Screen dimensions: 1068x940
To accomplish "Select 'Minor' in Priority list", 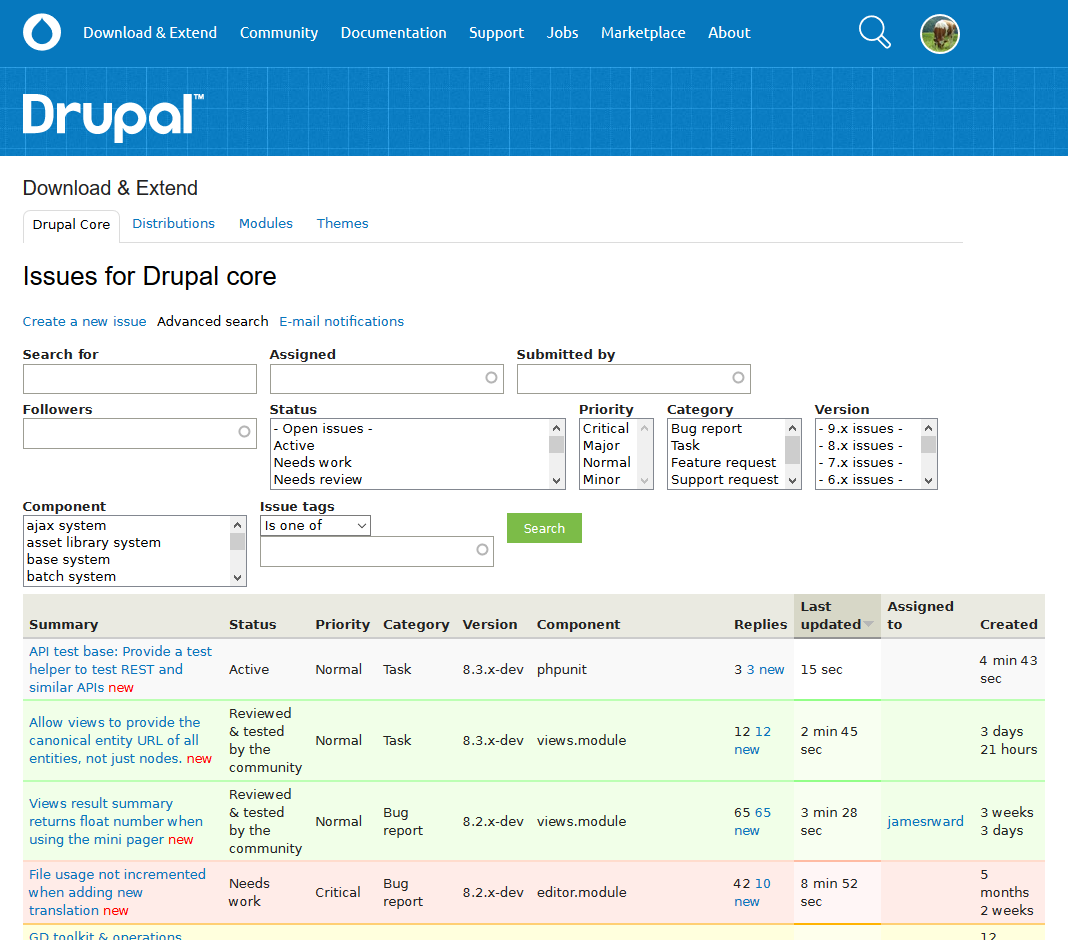I will click(608, 480).
